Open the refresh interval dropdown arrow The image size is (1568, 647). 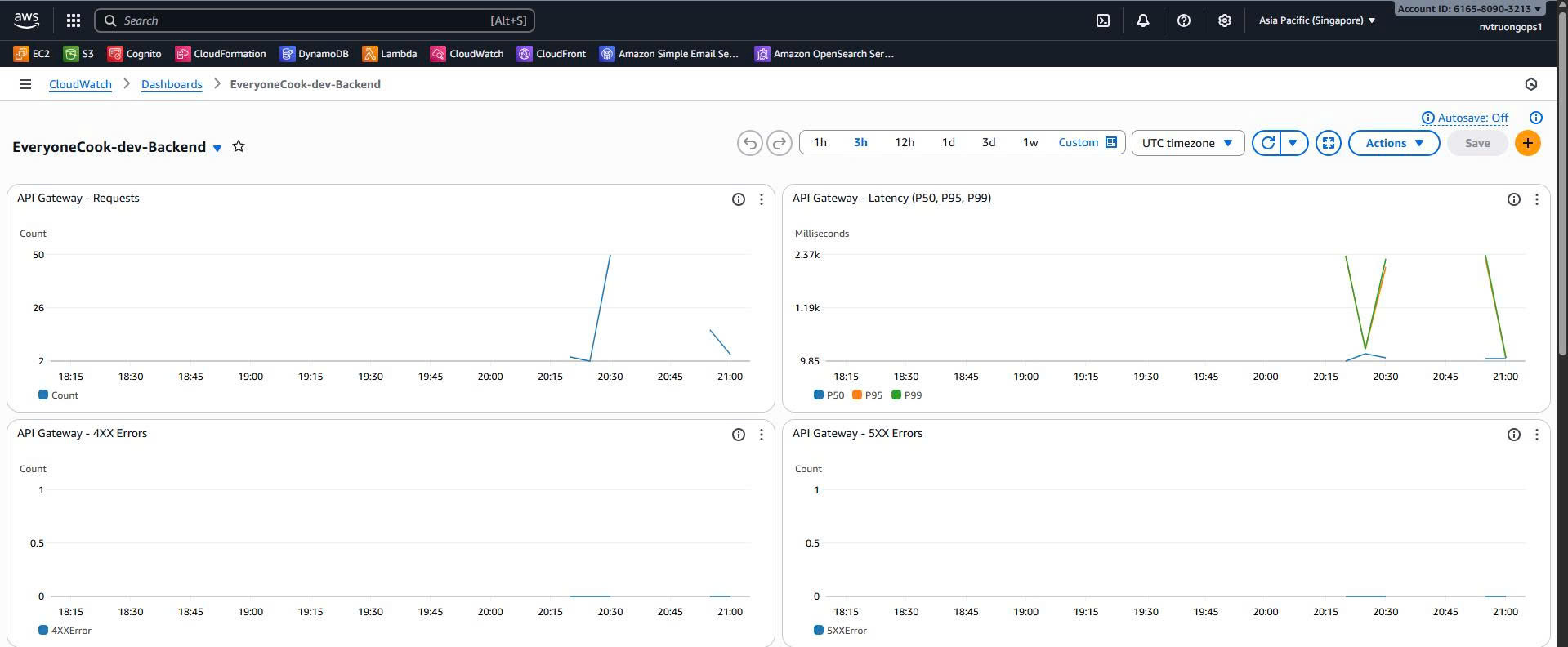click(x=1293, y=143)
